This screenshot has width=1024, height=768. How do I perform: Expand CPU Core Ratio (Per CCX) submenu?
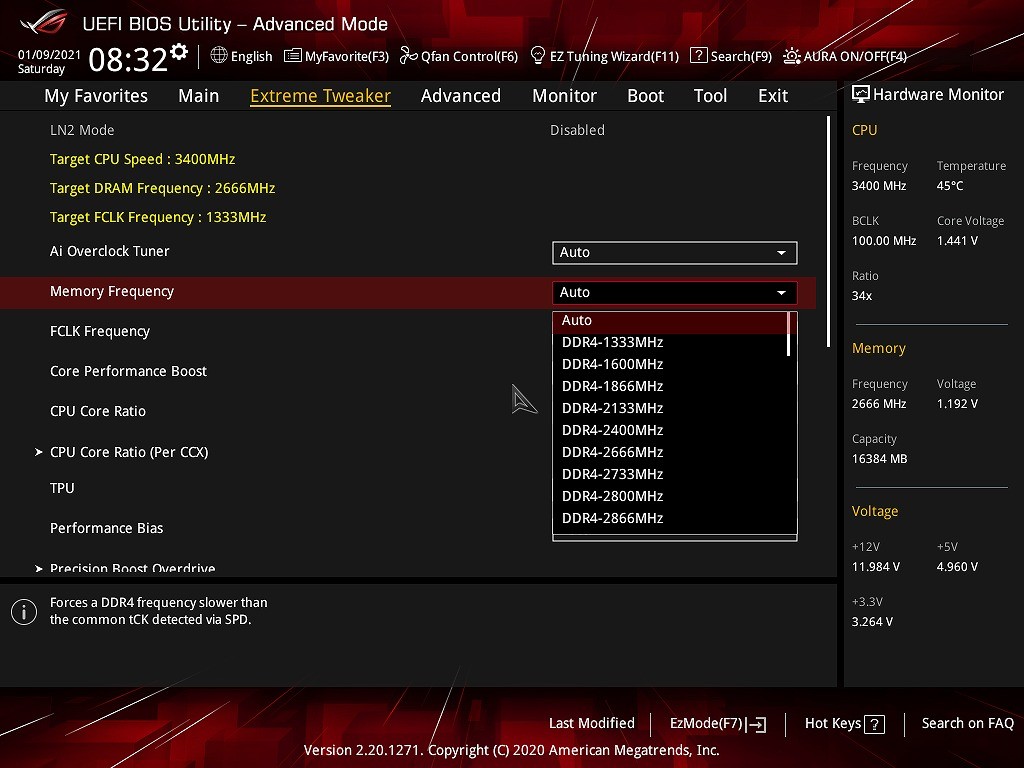click(x=129, y=452)
